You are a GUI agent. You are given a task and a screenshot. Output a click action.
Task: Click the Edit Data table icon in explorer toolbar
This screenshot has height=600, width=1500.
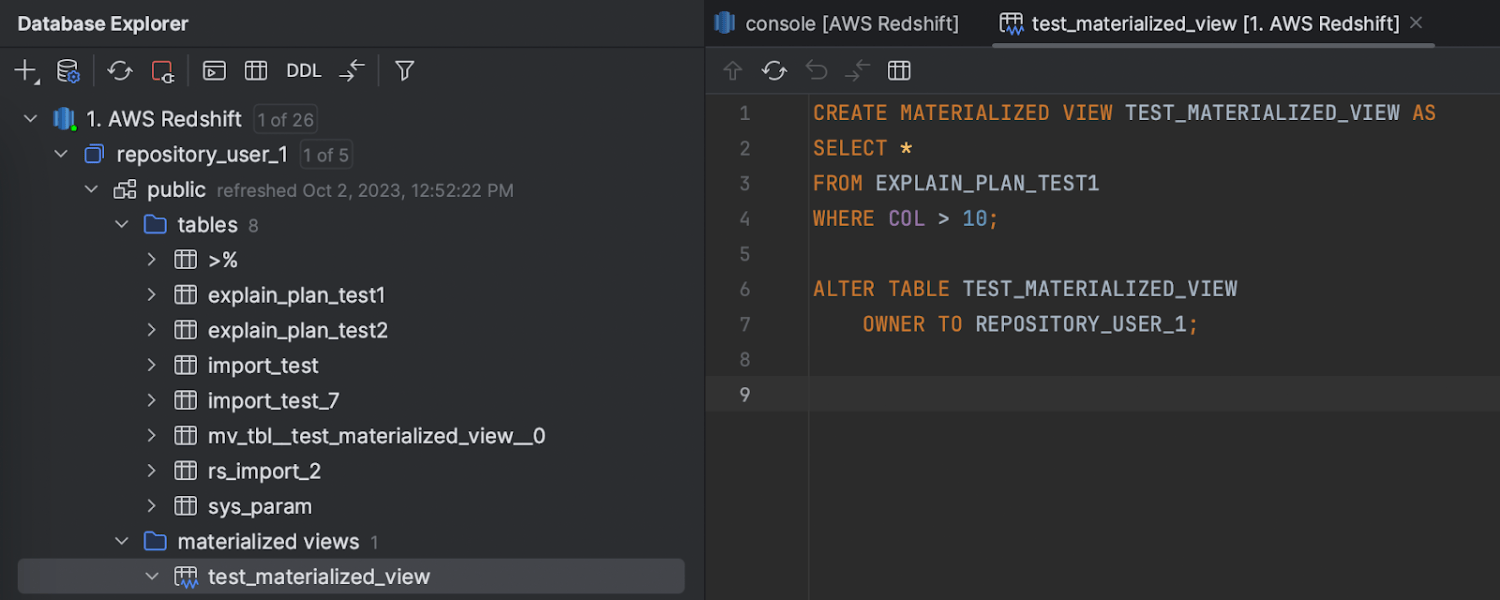[256, 71]
